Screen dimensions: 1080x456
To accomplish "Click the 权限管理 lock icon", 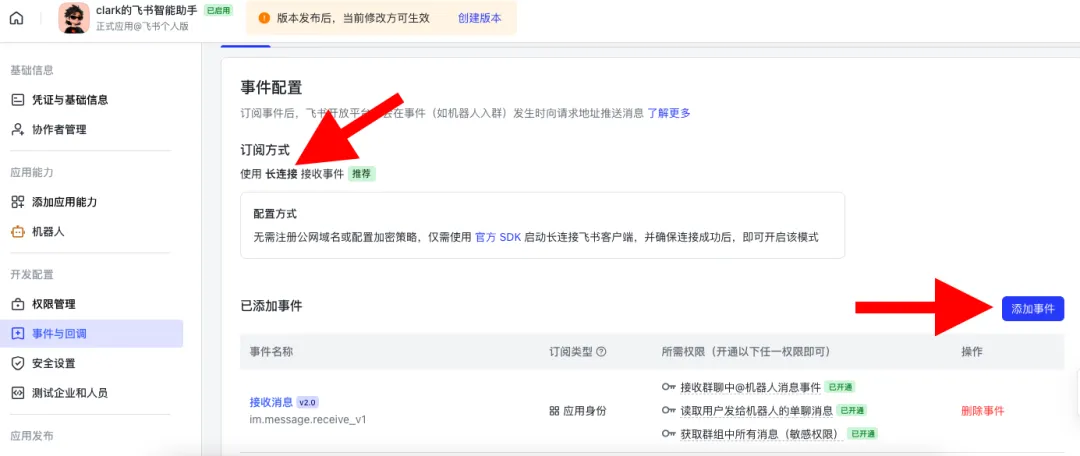I will pos(18,304).
